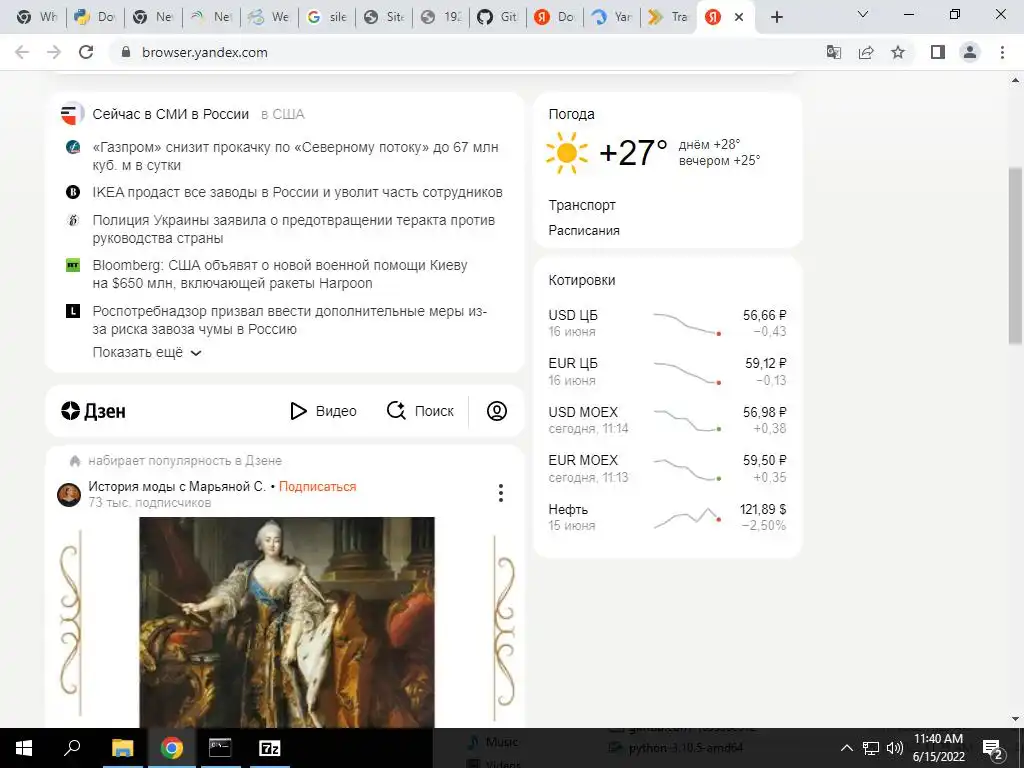Click the scrollbar up arrow
Screen dimensions: 1024x768
(1016, 80)
